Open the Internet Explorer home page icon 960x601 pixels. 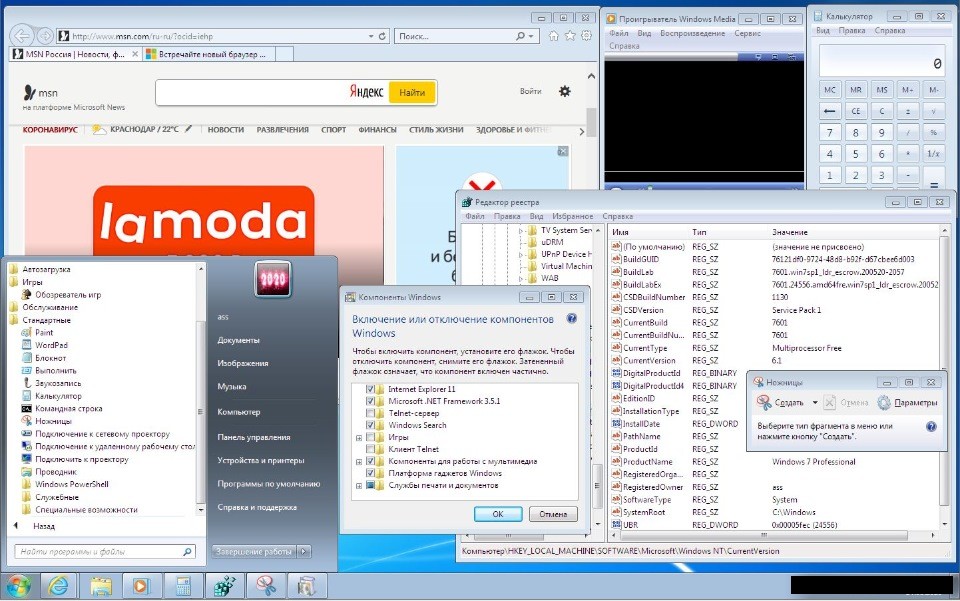tap(553, 36)
